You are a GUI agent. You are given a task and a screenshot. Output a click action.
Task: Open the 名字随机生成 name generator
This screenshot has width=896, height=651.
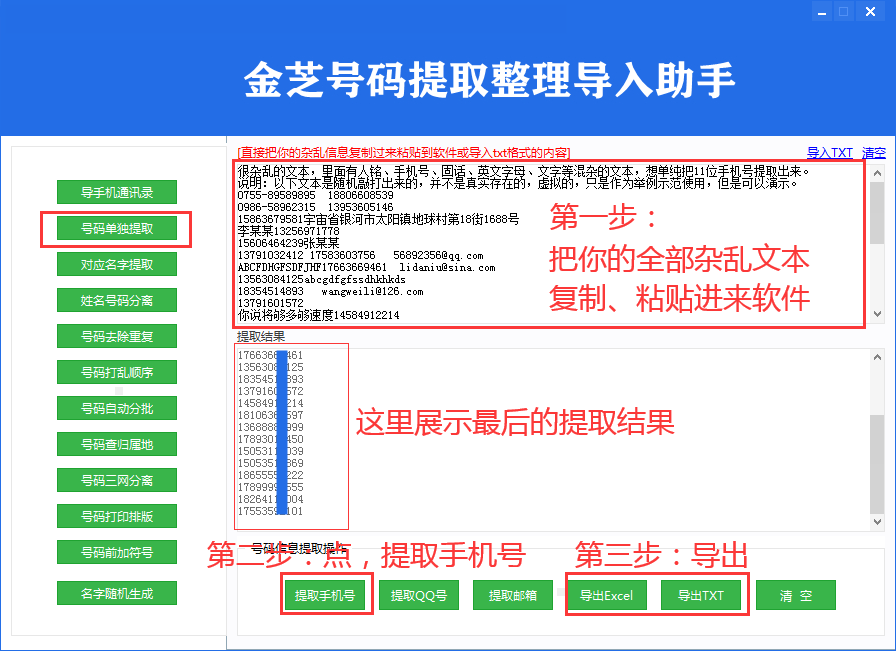coord(116,592)
